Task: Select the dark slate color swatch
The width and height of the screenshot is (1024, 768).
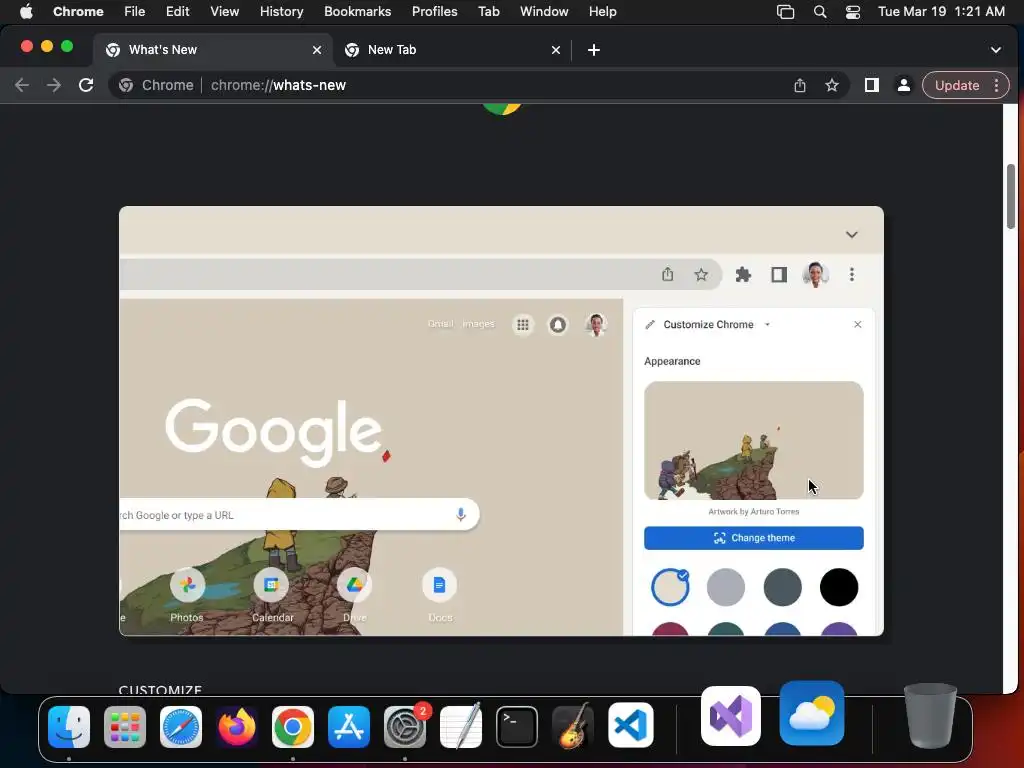Action: 782,587
